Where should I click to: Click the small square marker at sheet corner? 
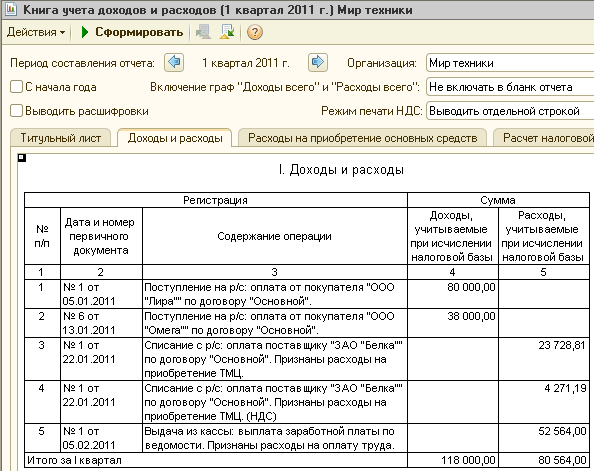(x=22, y=158)
